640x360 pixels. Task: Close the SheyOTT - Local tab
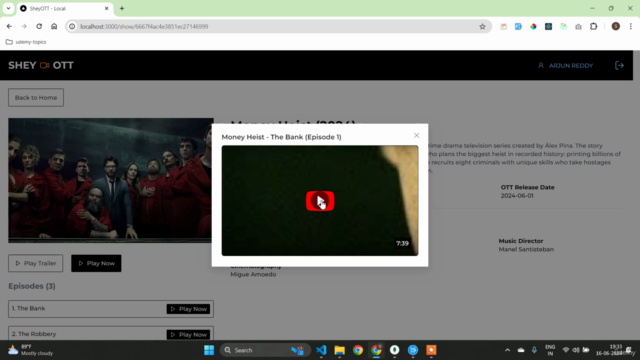point(107,8)
